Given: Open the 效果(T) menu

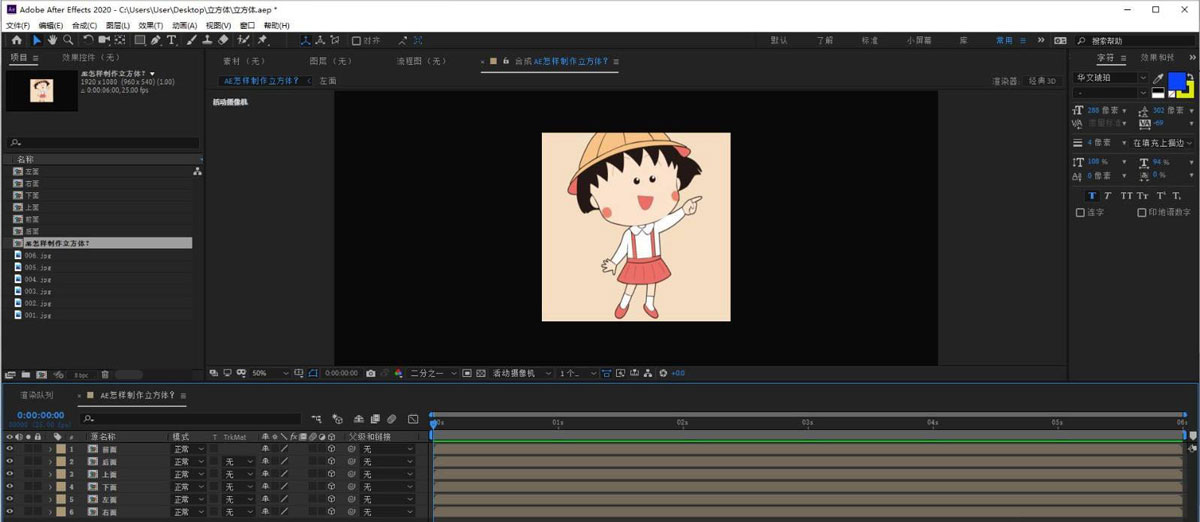Looking at the screenshot, I should pos(151,25).
